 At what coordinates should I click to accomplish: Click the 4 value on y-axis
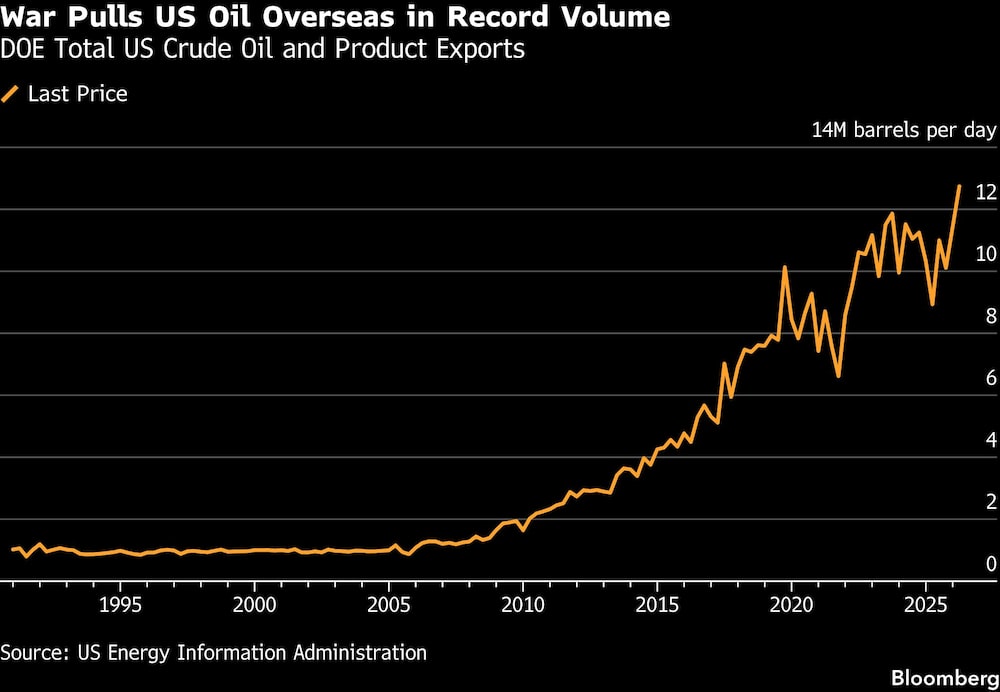click(x=991, y=440)
